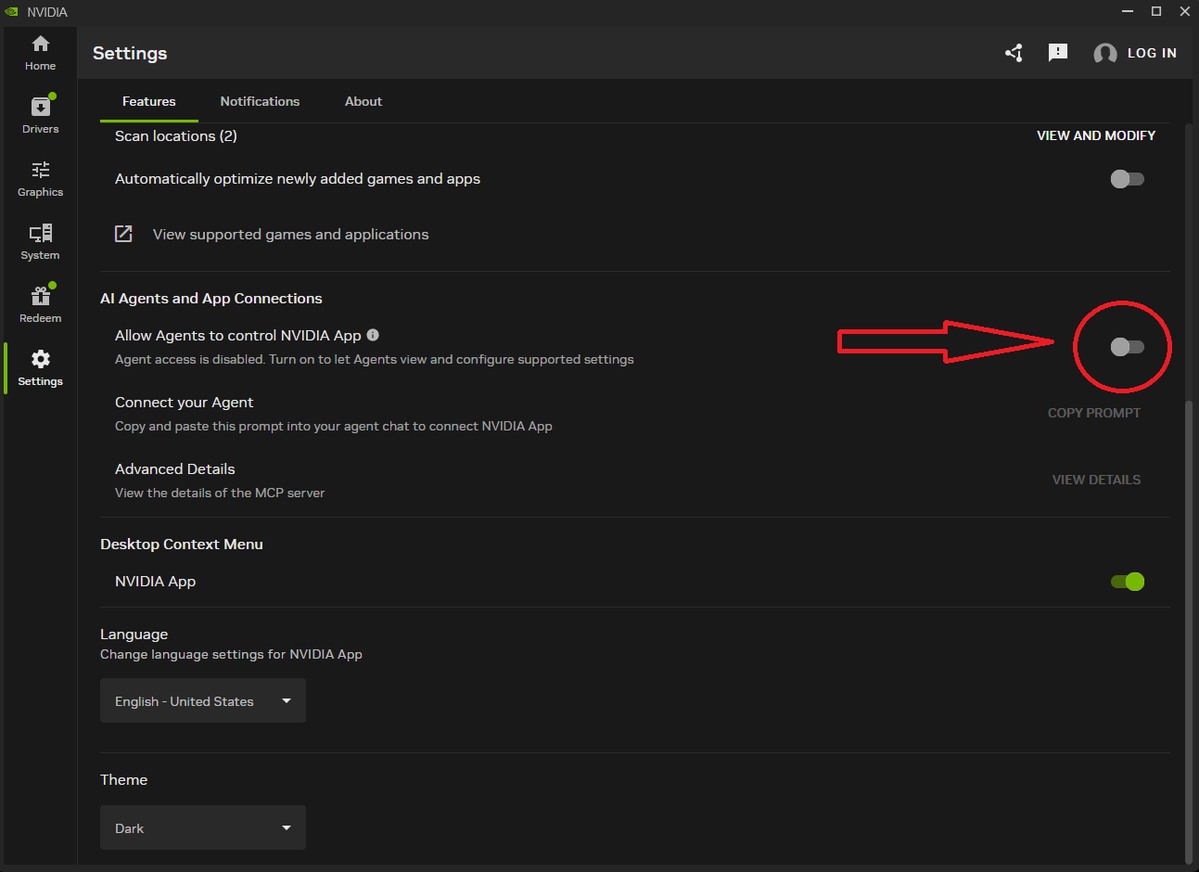Disable NVIDIA App desktop context menu toggle

(1127, 581)
